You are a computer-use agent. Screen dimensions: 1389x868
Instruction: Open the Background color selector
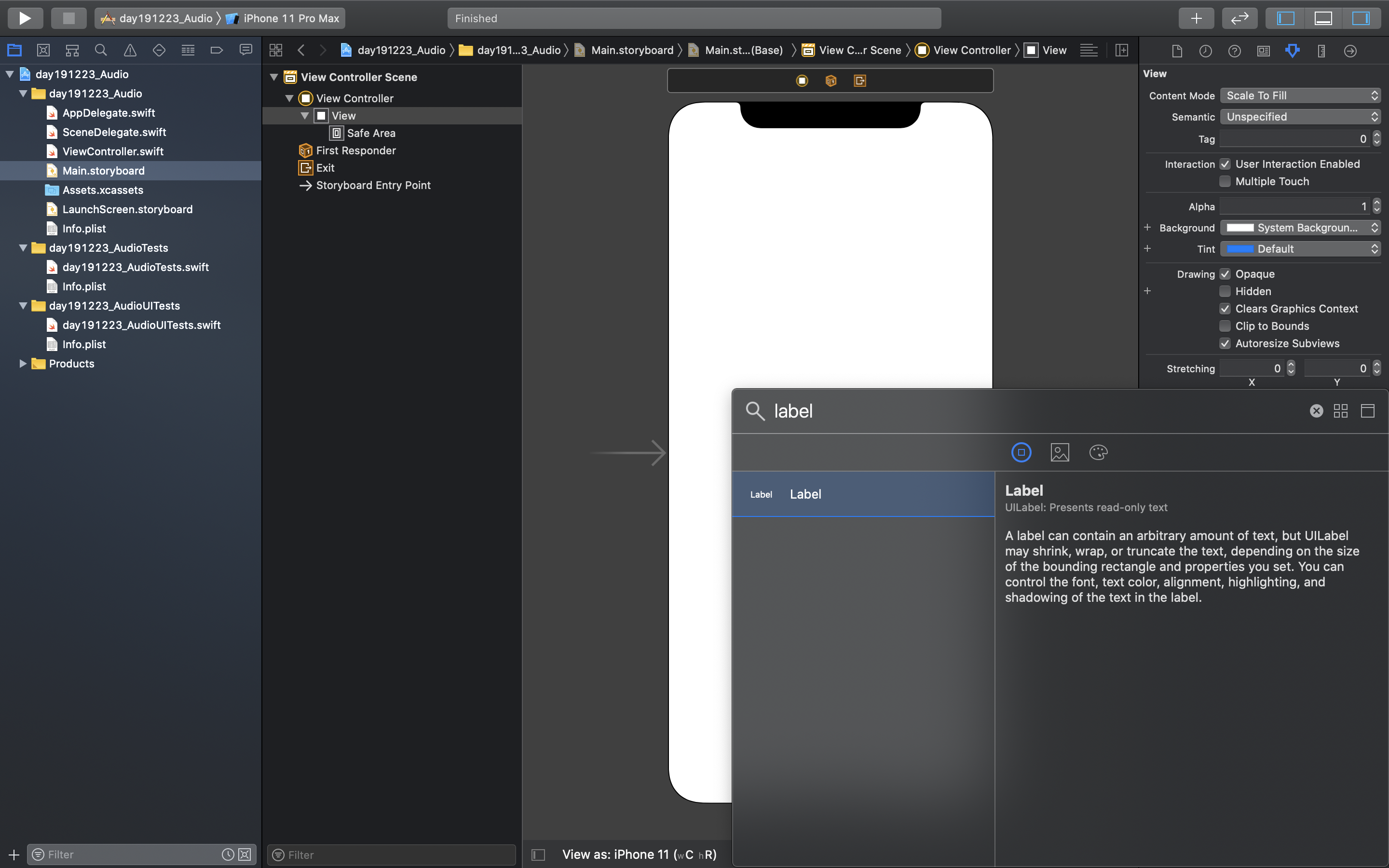1299,228
